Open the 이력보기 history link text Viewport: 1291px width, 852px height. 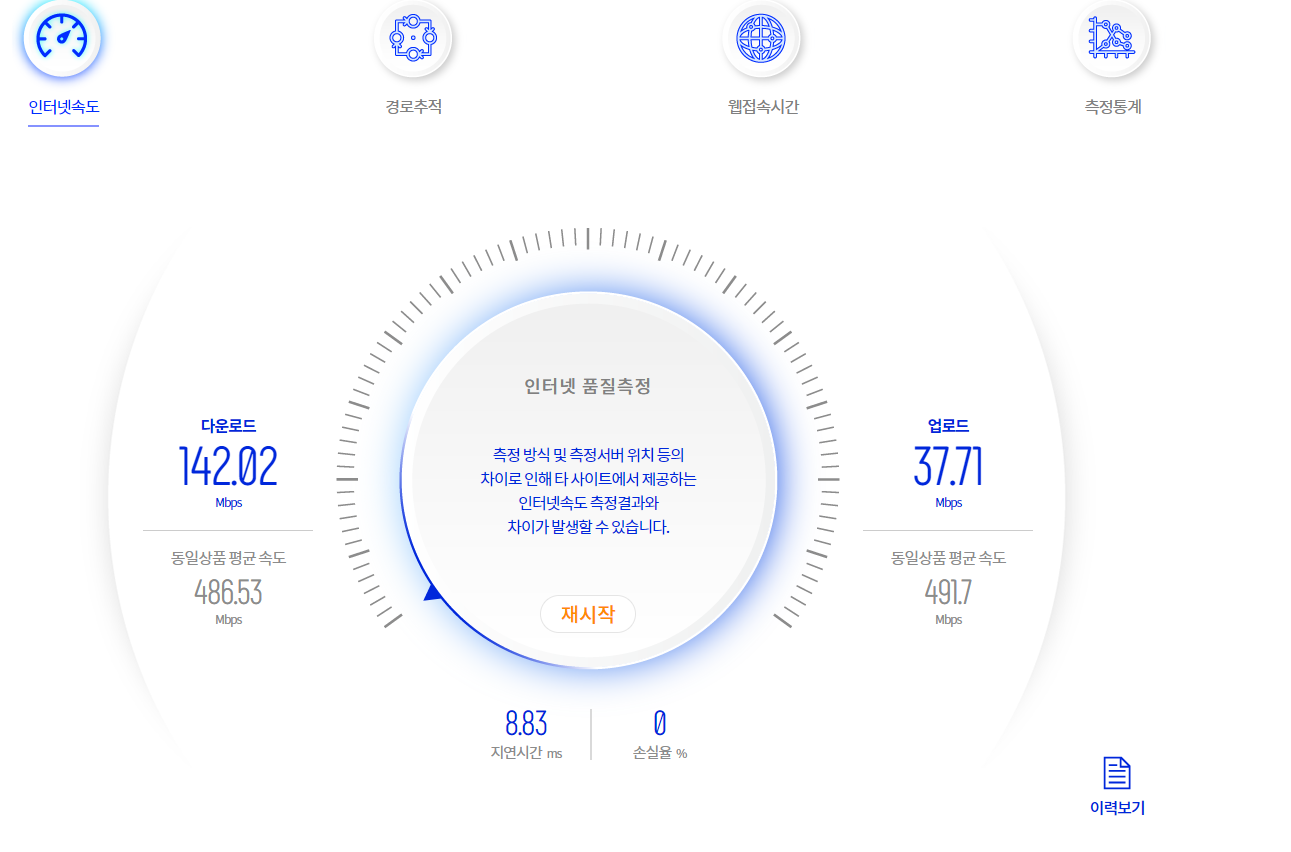pos(1116,808)
